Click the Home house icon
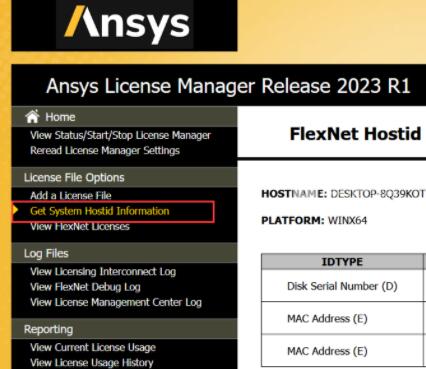This screenshot has width=426, height=369. (32, 117)
